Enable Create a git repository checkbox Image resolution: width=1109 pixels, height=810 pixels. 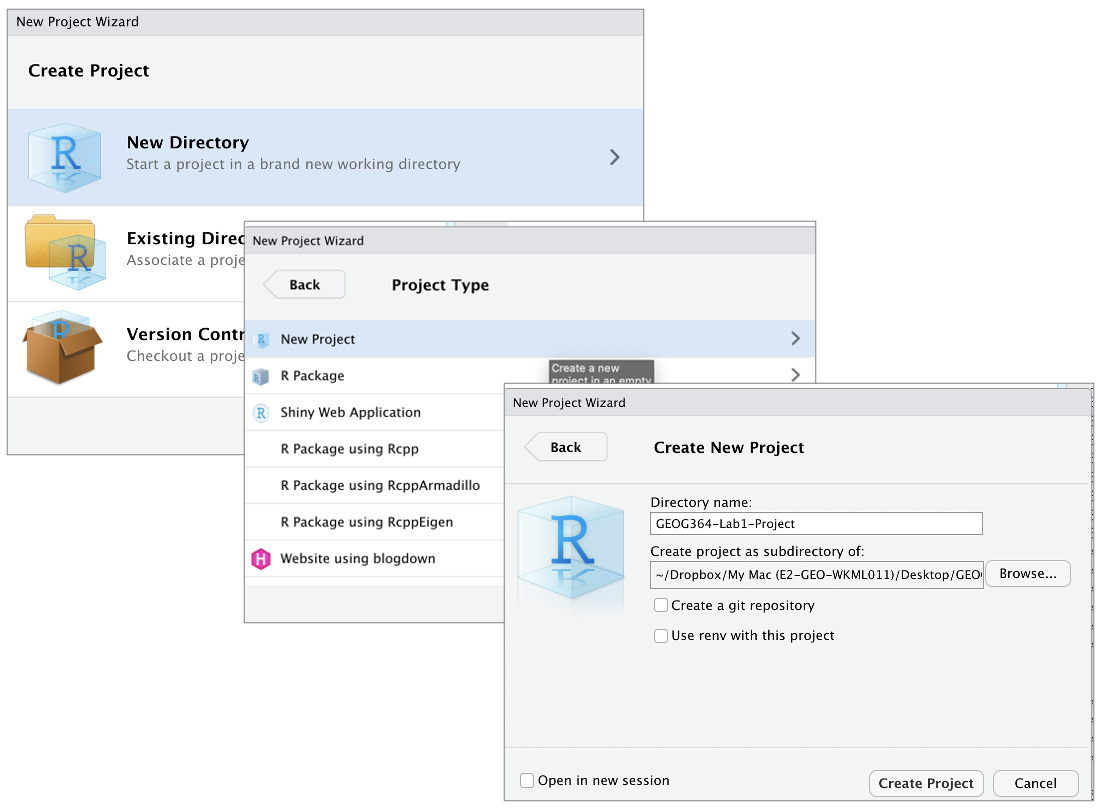[x=661, y=606]
